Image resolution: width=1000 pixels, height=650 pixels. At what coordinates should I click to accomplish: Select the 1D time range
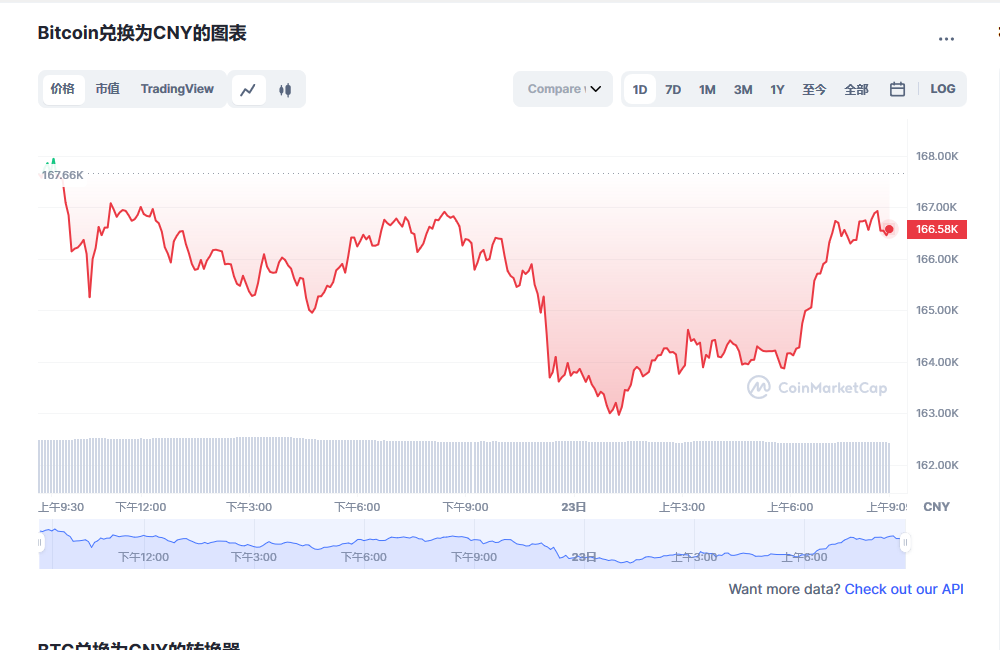tap(640, 89)
